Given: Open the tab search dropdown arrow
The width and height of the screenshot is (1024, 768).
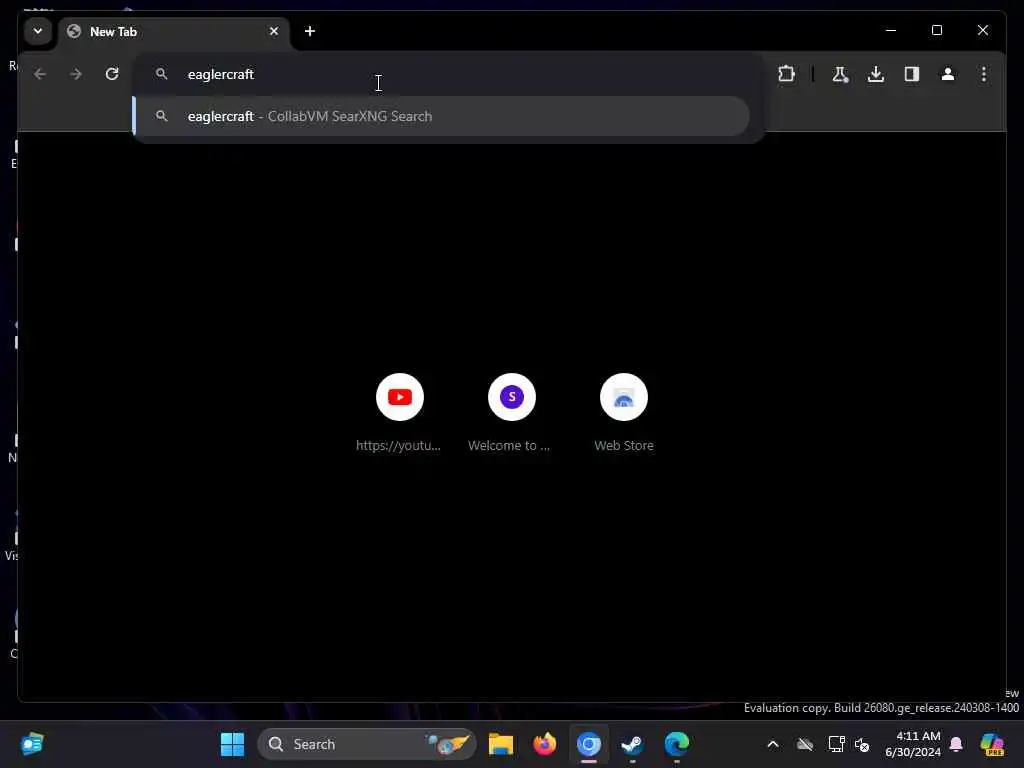Looking at the screenshot, I should click(x=38, y=31).
